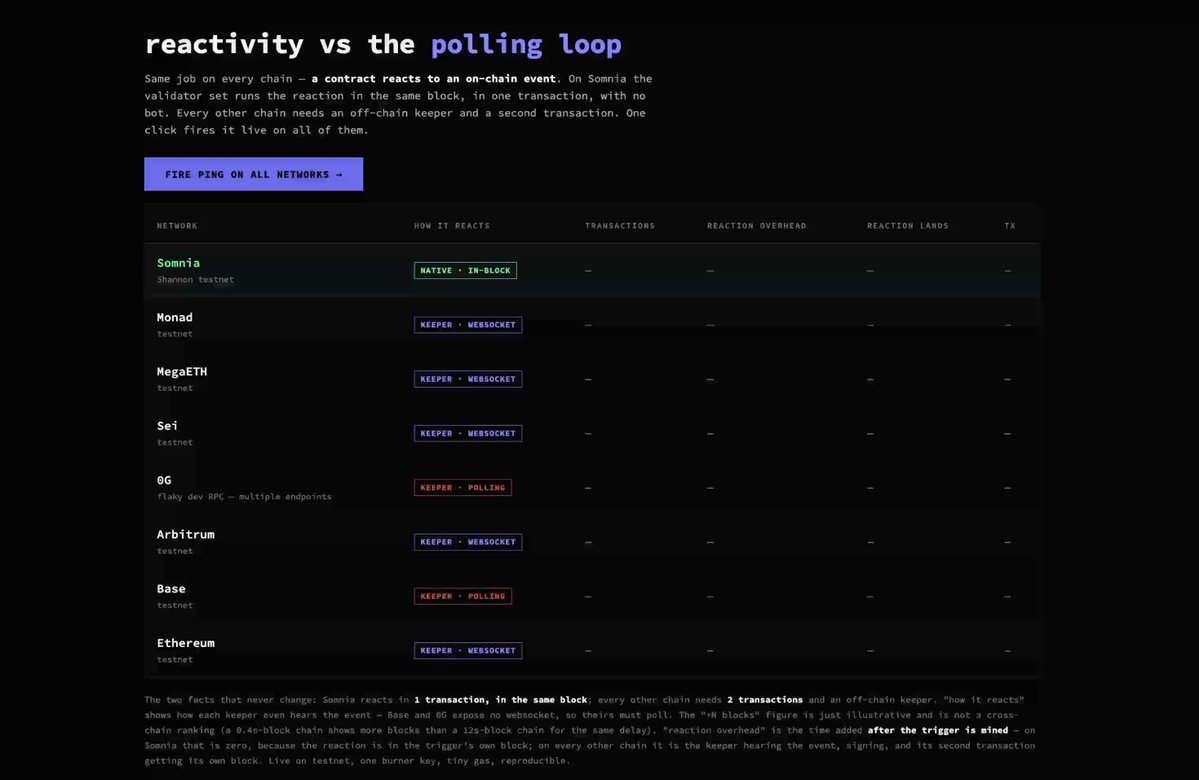Select the MegaETH network name
The image size is (1199, 780).
click(182, 372)
